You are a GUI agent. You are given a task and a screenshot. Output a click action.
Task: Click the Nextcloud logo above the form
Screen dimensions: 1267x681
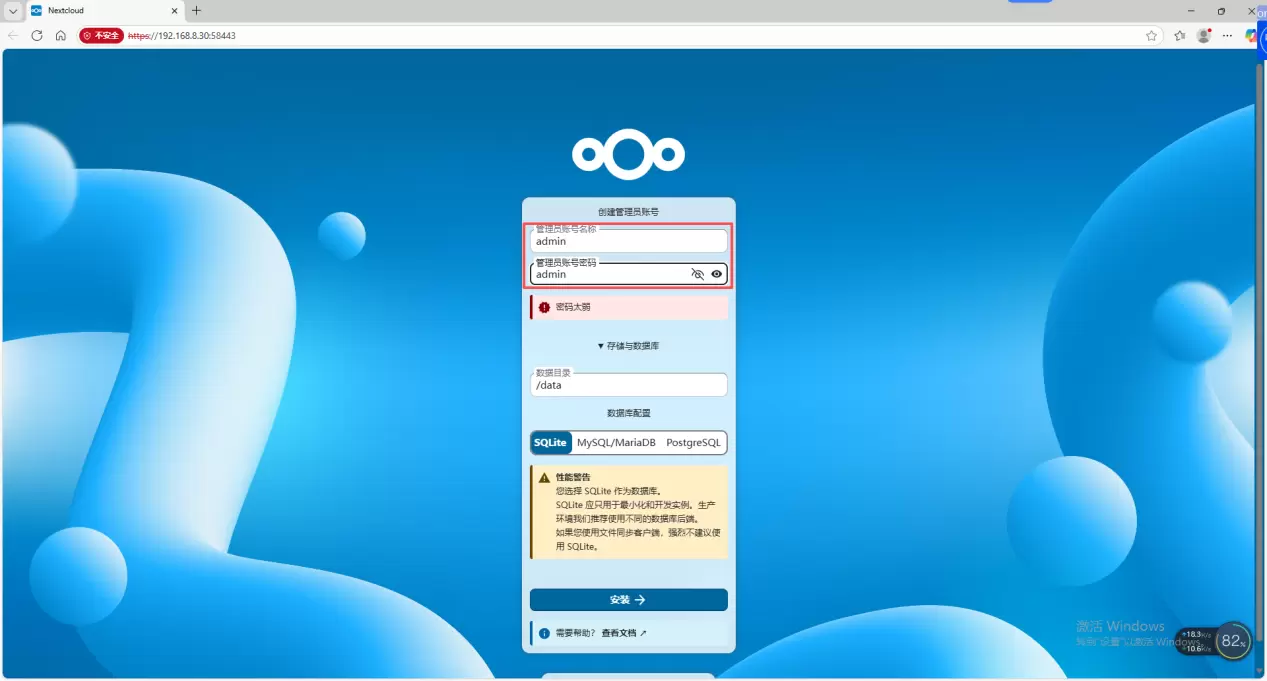pos(628,154)
